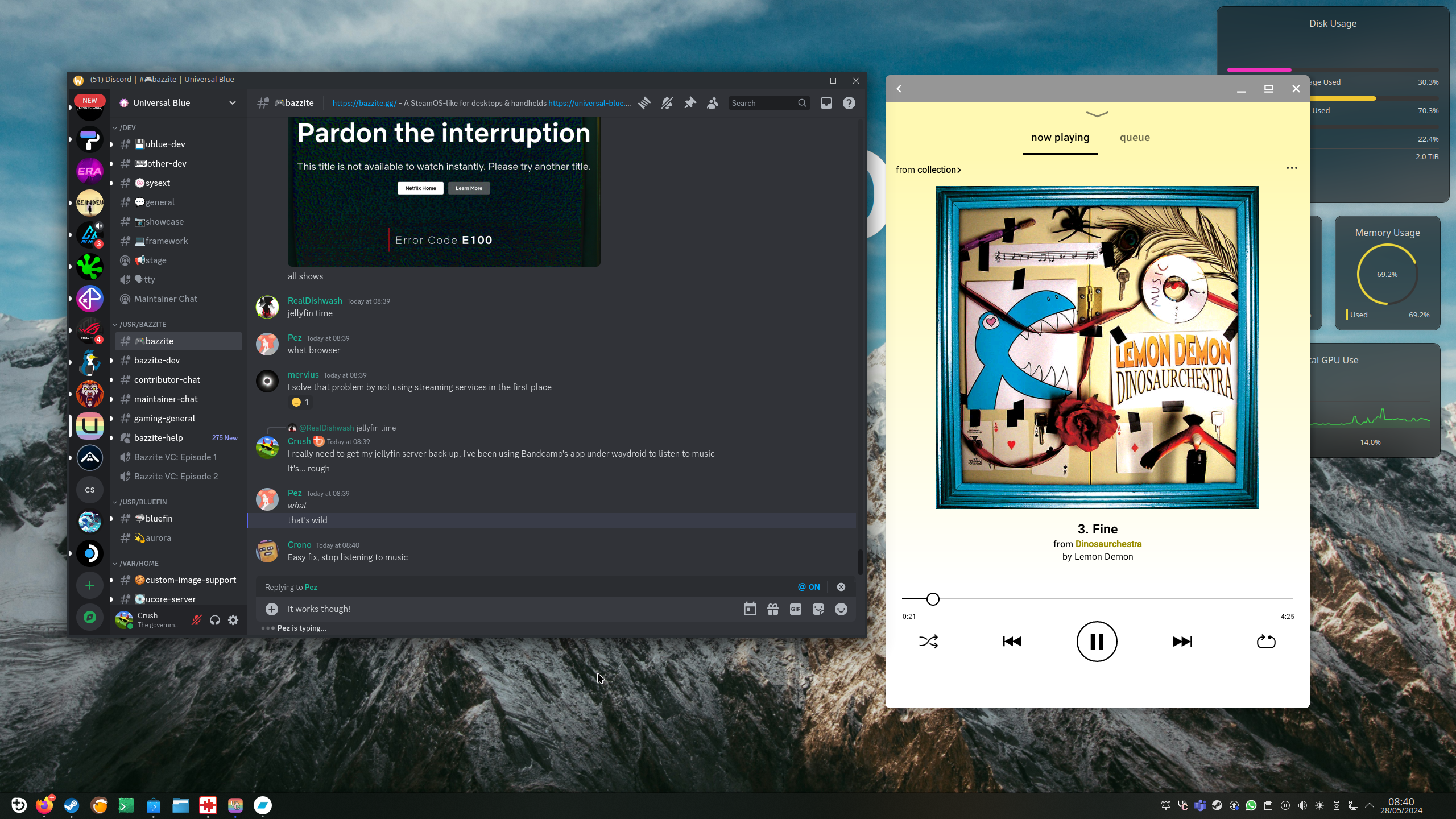Pause the currently playing song

pos(1097,641)
